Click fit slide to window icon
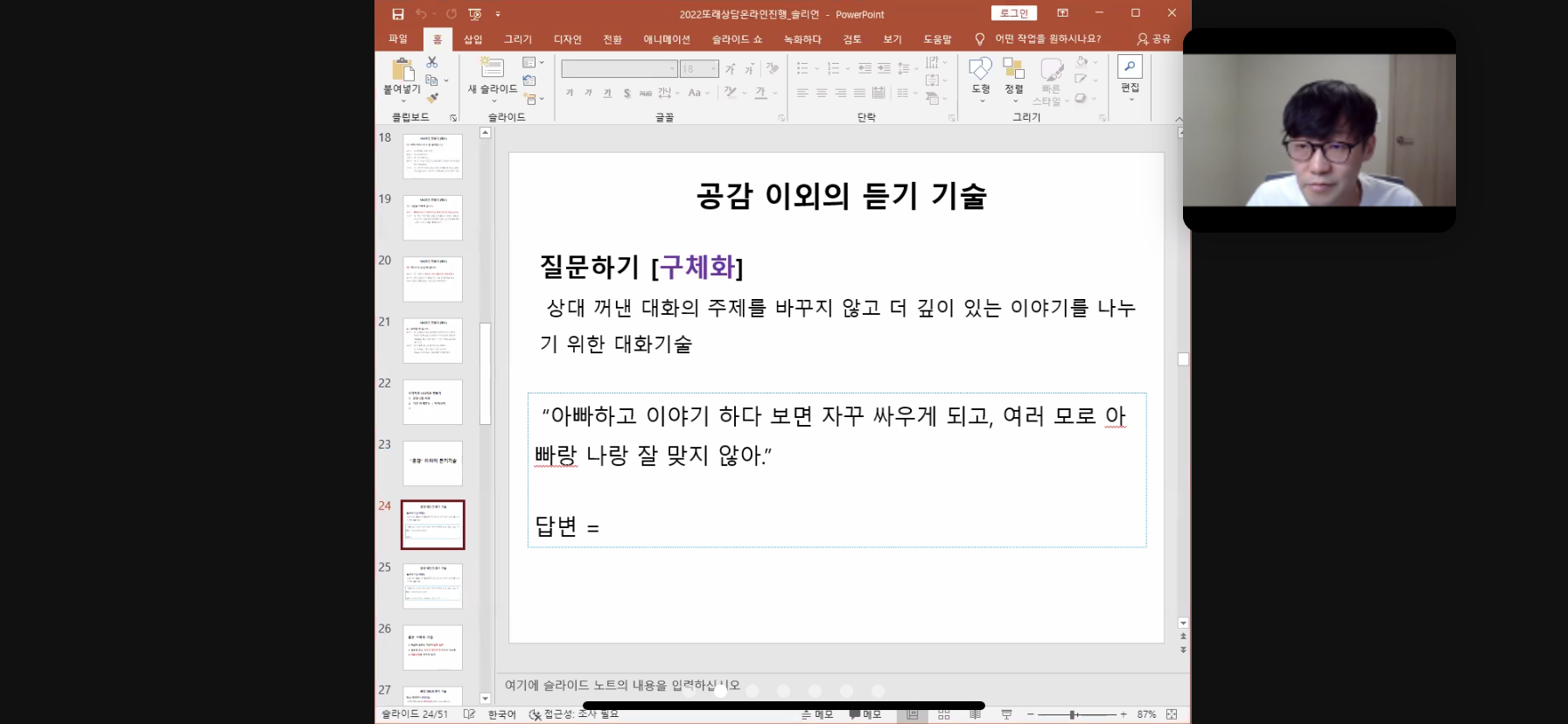This screenshot has width=1568, height=724. tap(1172, 714)
